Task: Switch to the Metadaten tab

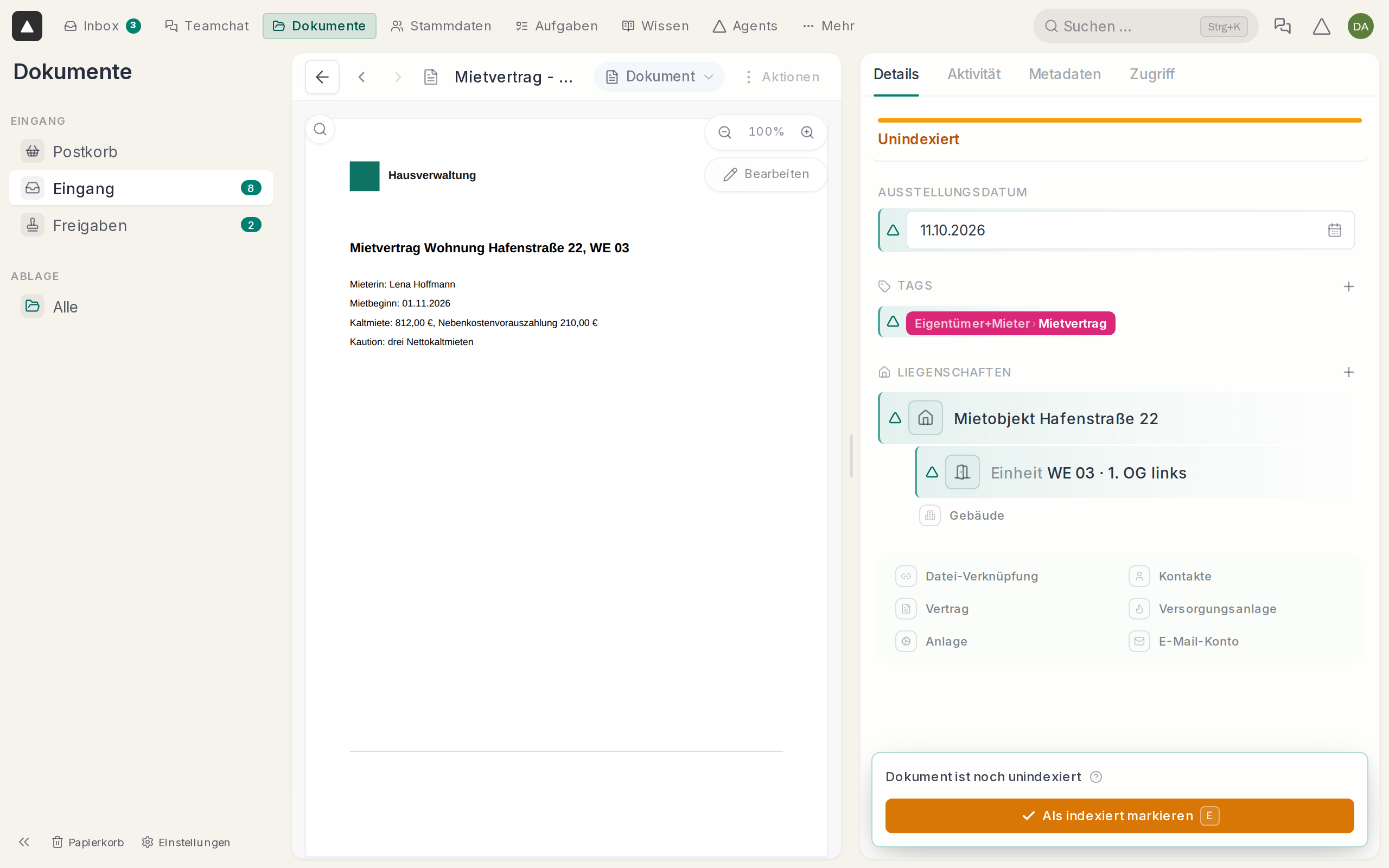Action: tap(1064, 74)
